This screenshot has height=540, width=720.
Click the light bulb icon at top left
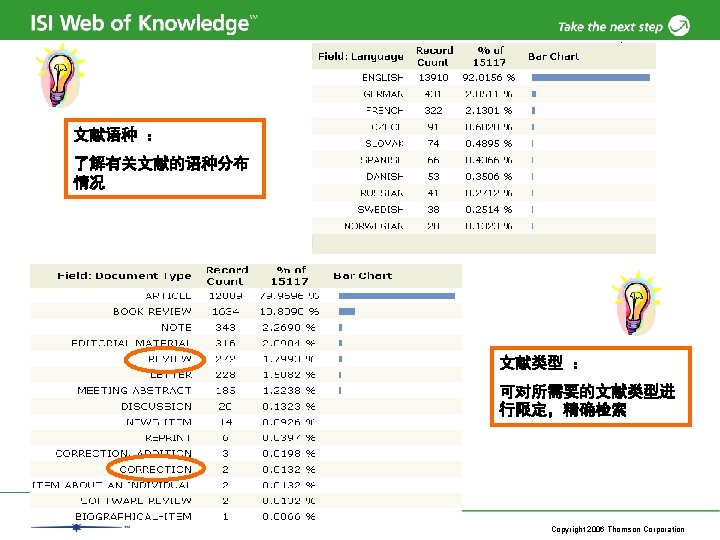[60, 75]
